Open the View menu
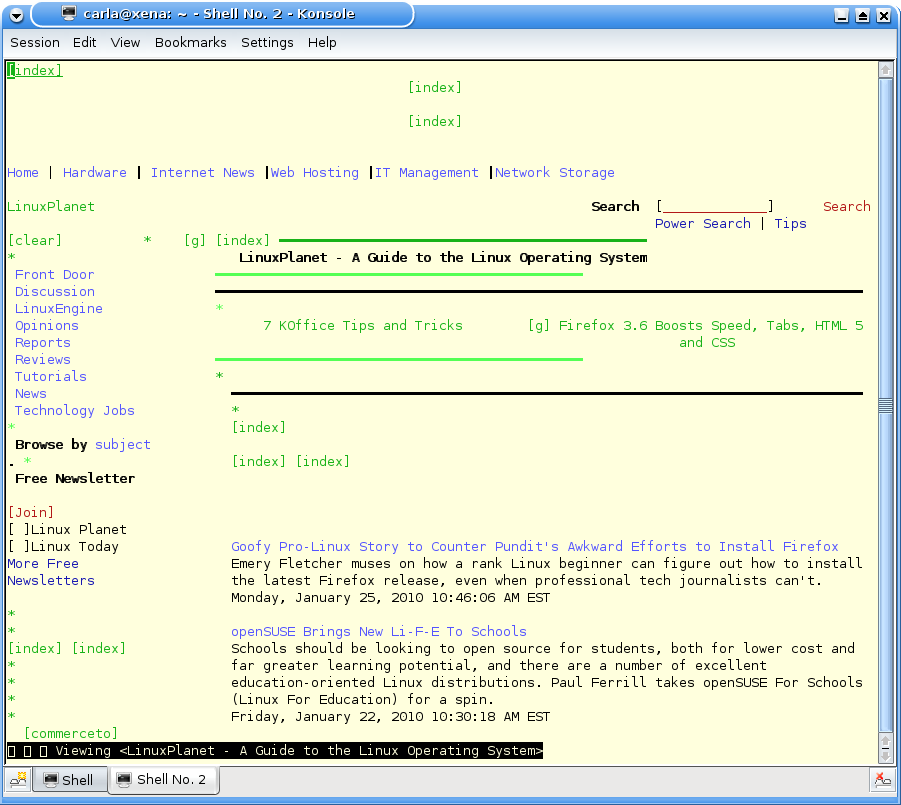This screenshot has height=805, width=901. click(x=125, y=43)
